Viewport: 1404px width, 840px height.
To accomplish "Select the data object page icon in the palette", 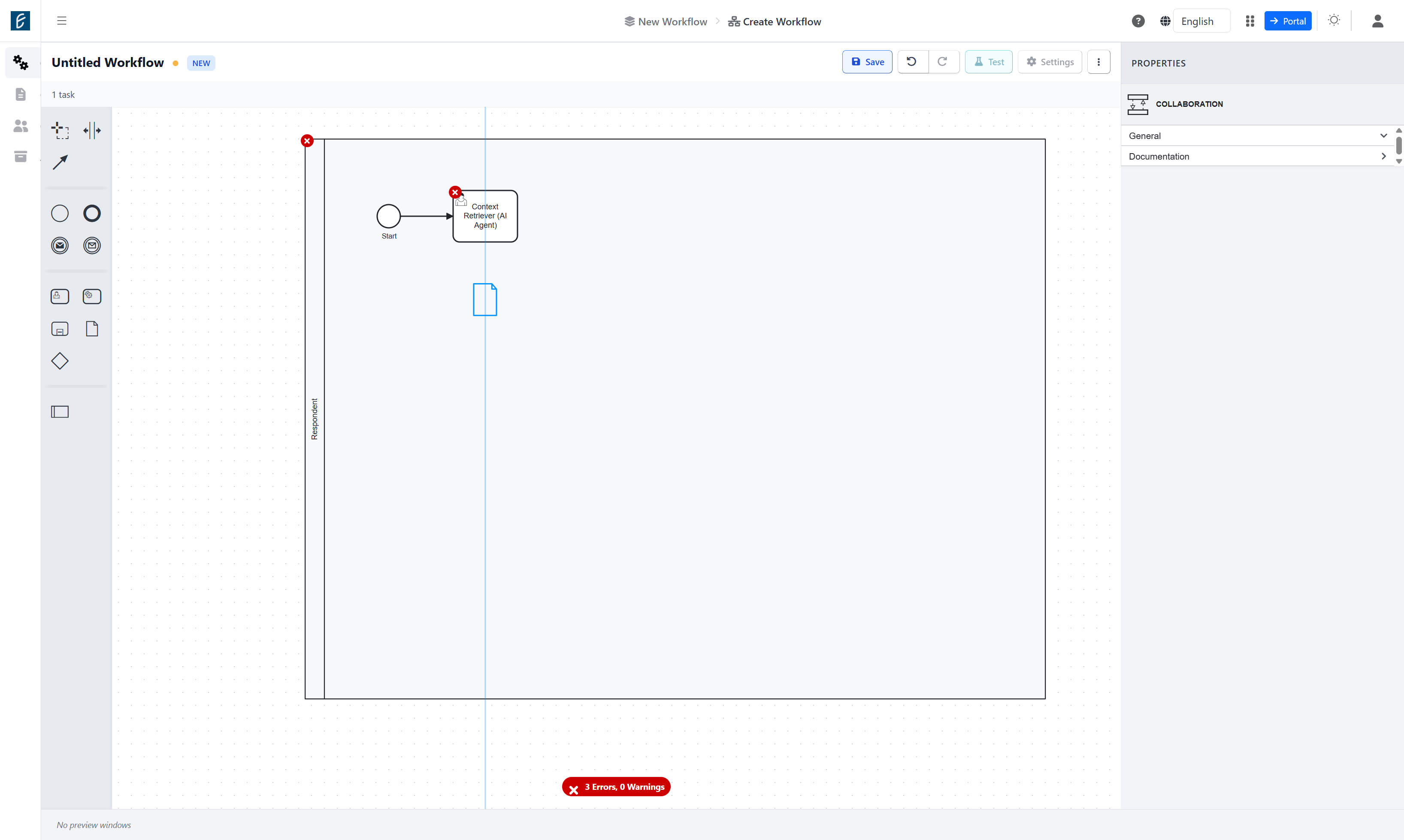I will click(92, 329).
